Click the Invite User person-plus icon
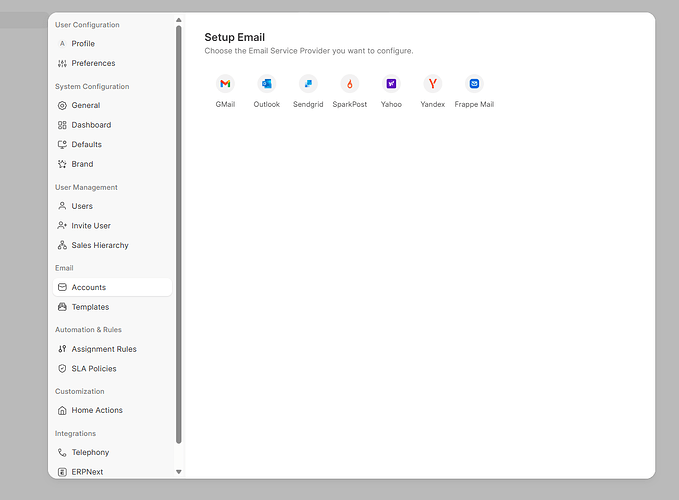The width and height of the screenshot is (679, 500). (x=62, y=226)
